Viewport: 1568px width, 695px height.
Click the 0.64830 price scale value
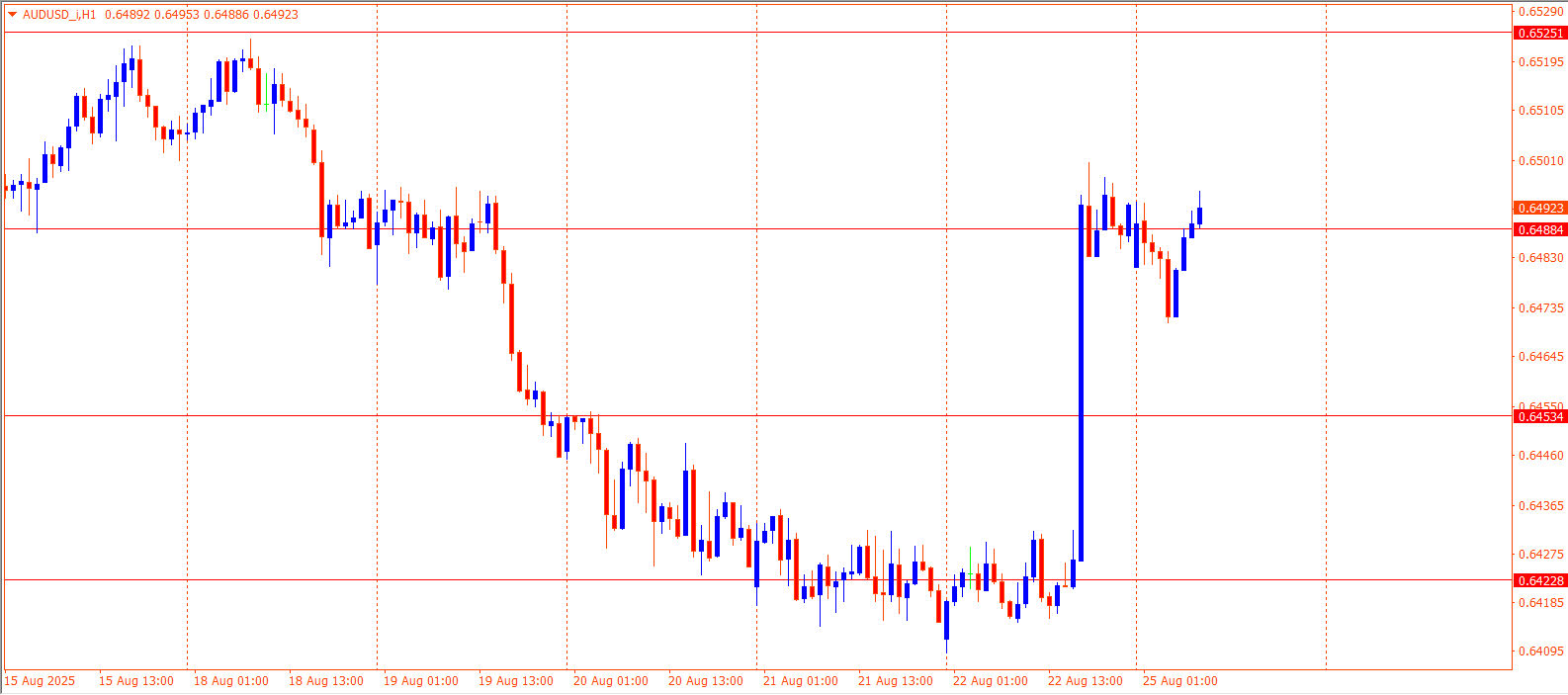[x=1540, y=257]
